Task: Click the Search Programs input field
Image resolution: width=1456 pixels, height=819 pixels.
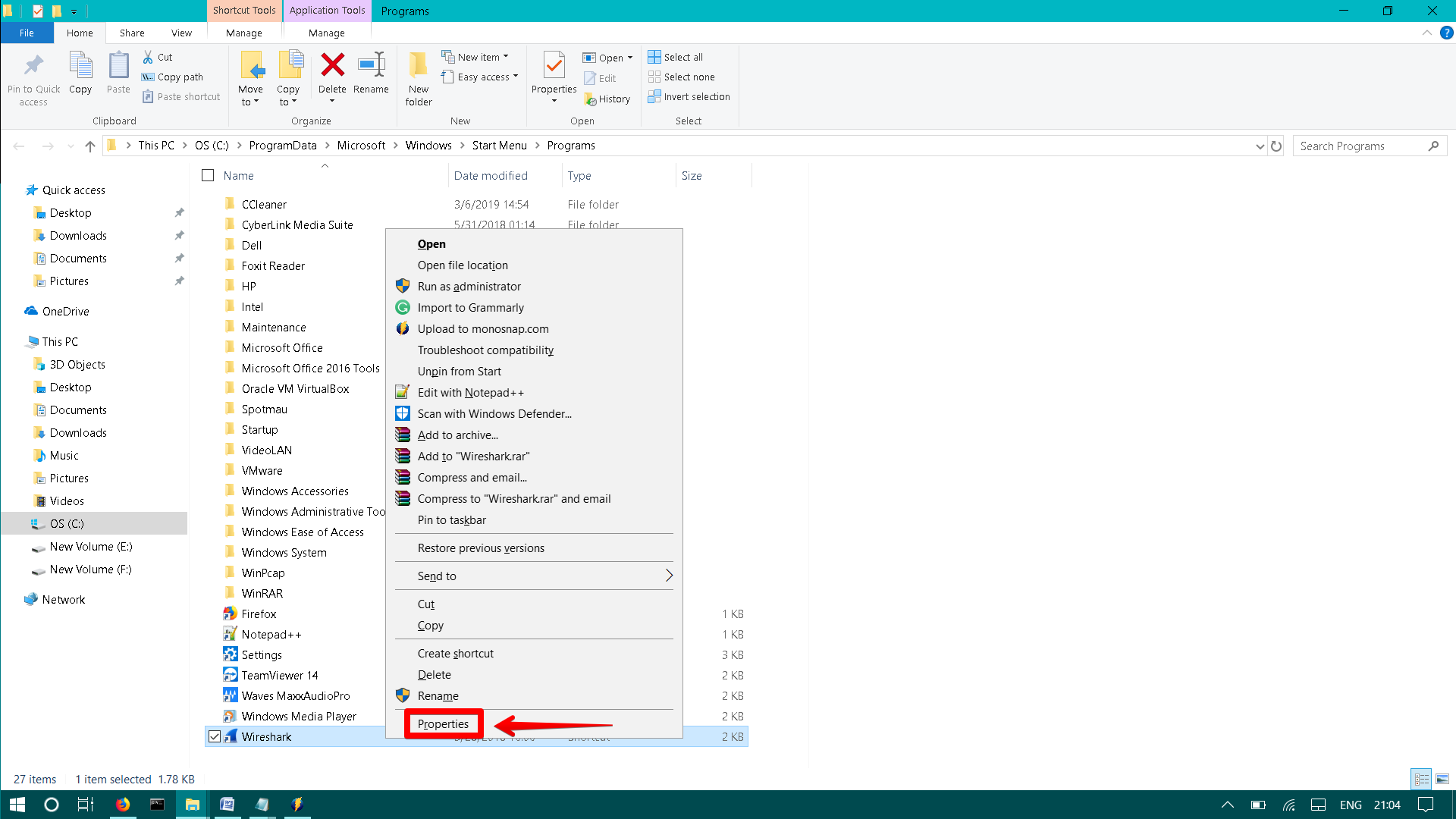Action: coord(1362,146)
